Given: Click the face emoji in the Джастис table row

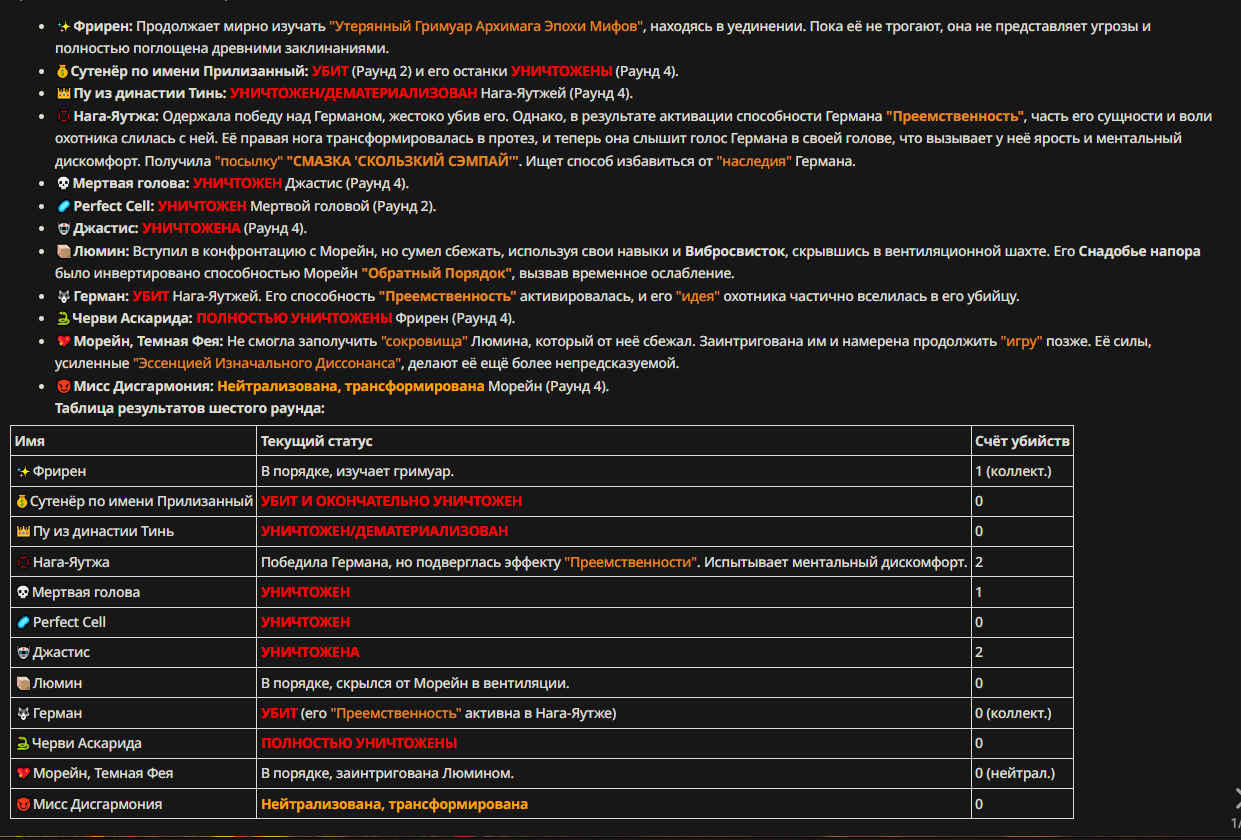Looking at the screenshot, I should coord(23,652).
